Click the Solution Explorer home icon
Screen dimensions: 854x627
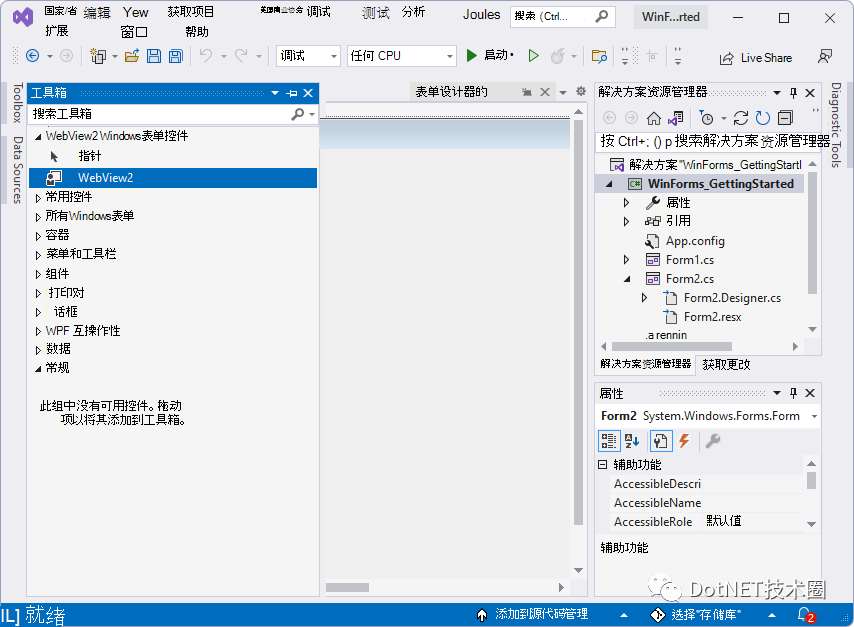click(x=654, y=118)
